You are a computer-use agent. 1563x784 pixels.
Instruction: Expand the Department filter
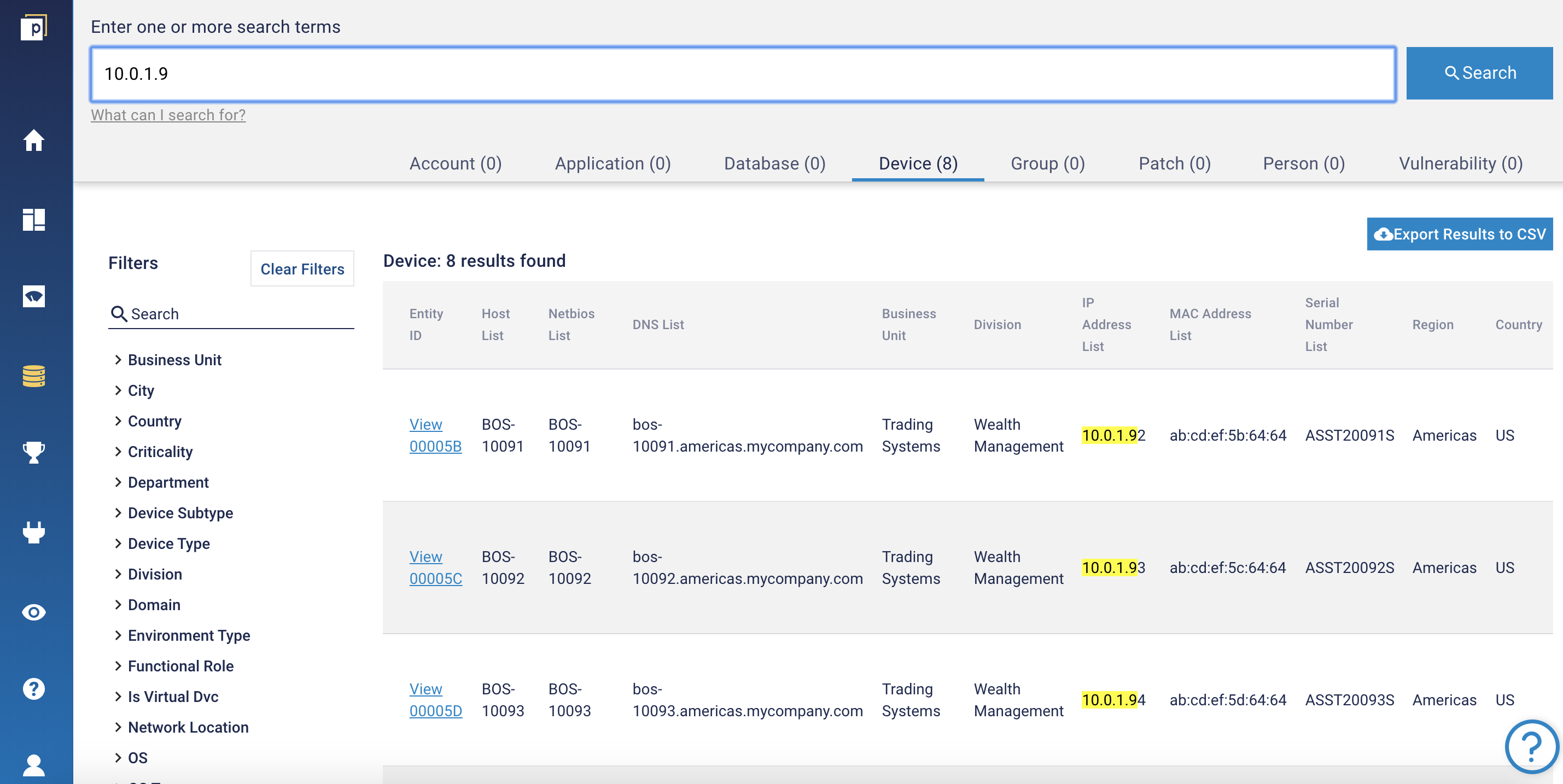[161, 483]
